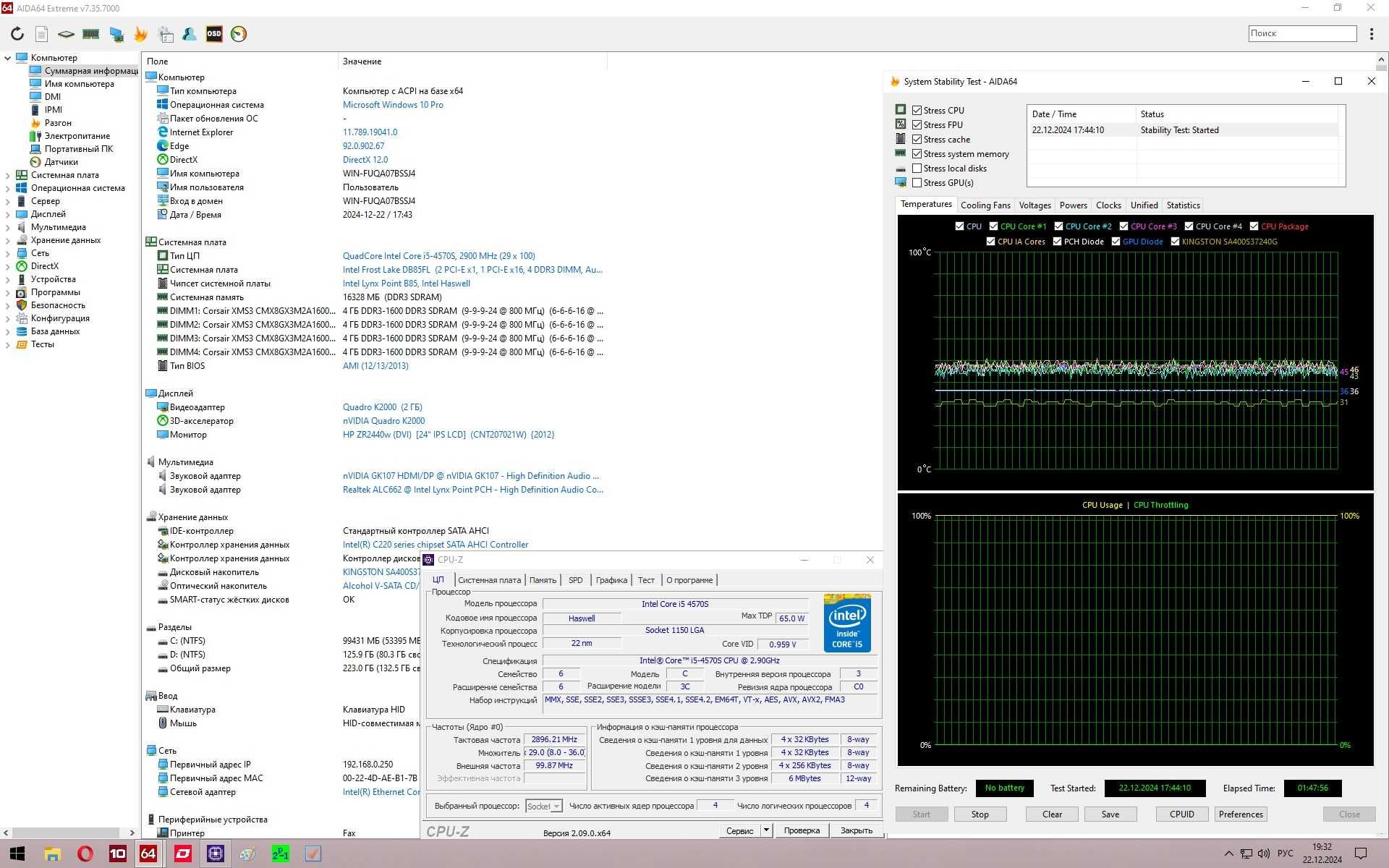Switch to AIDA64 taskbar icon
Screen dimensions: 1389x868
pyautogui.click(x=148, y=854)
